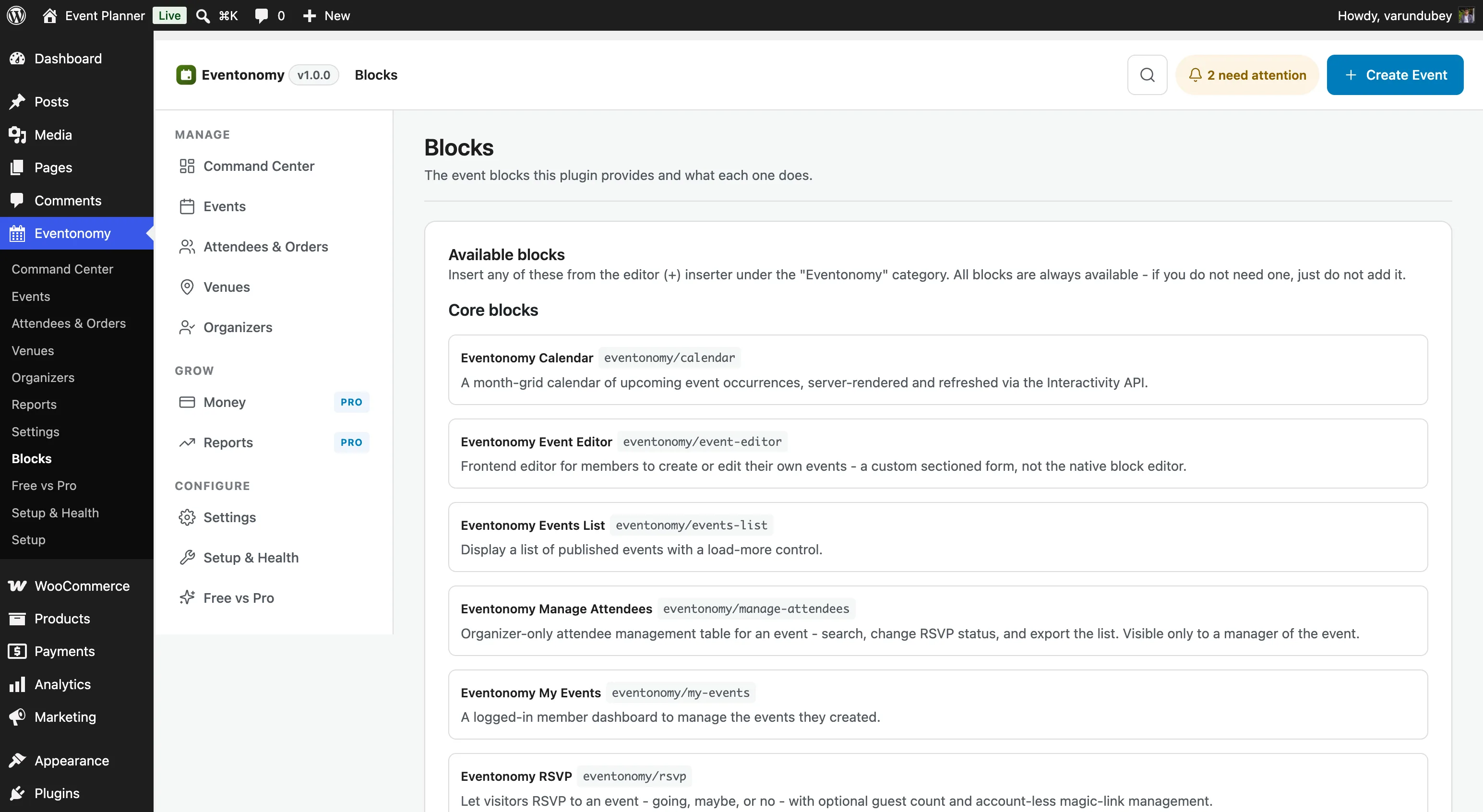
Task: Click the Analytics bar chart icon
Action: (x=17, y=684)
